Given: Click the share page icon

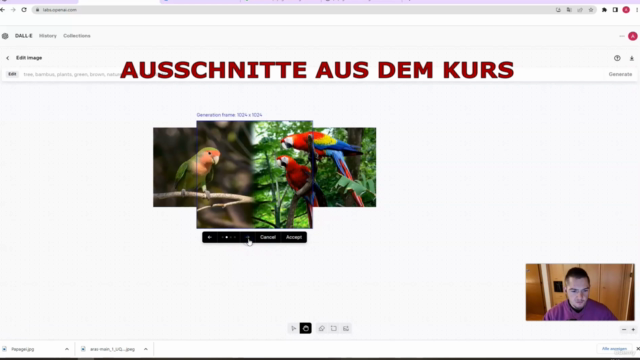Looking at the screenshot, I should point(580,10).
